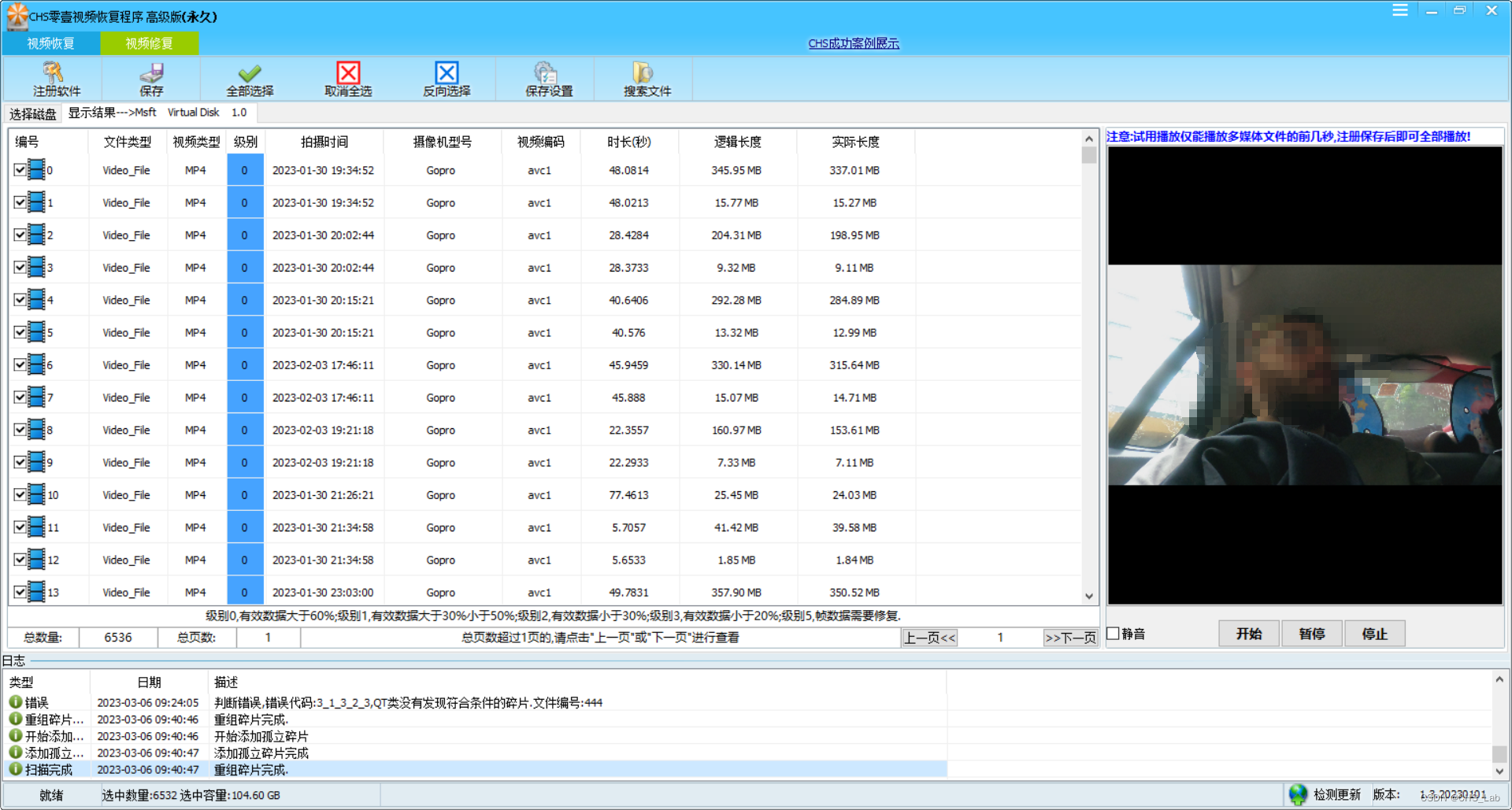The height and width of the screenshot is (810, 1512).
Task: Click the file list scroll down arrow
Action: click(x=1089, y=596)
